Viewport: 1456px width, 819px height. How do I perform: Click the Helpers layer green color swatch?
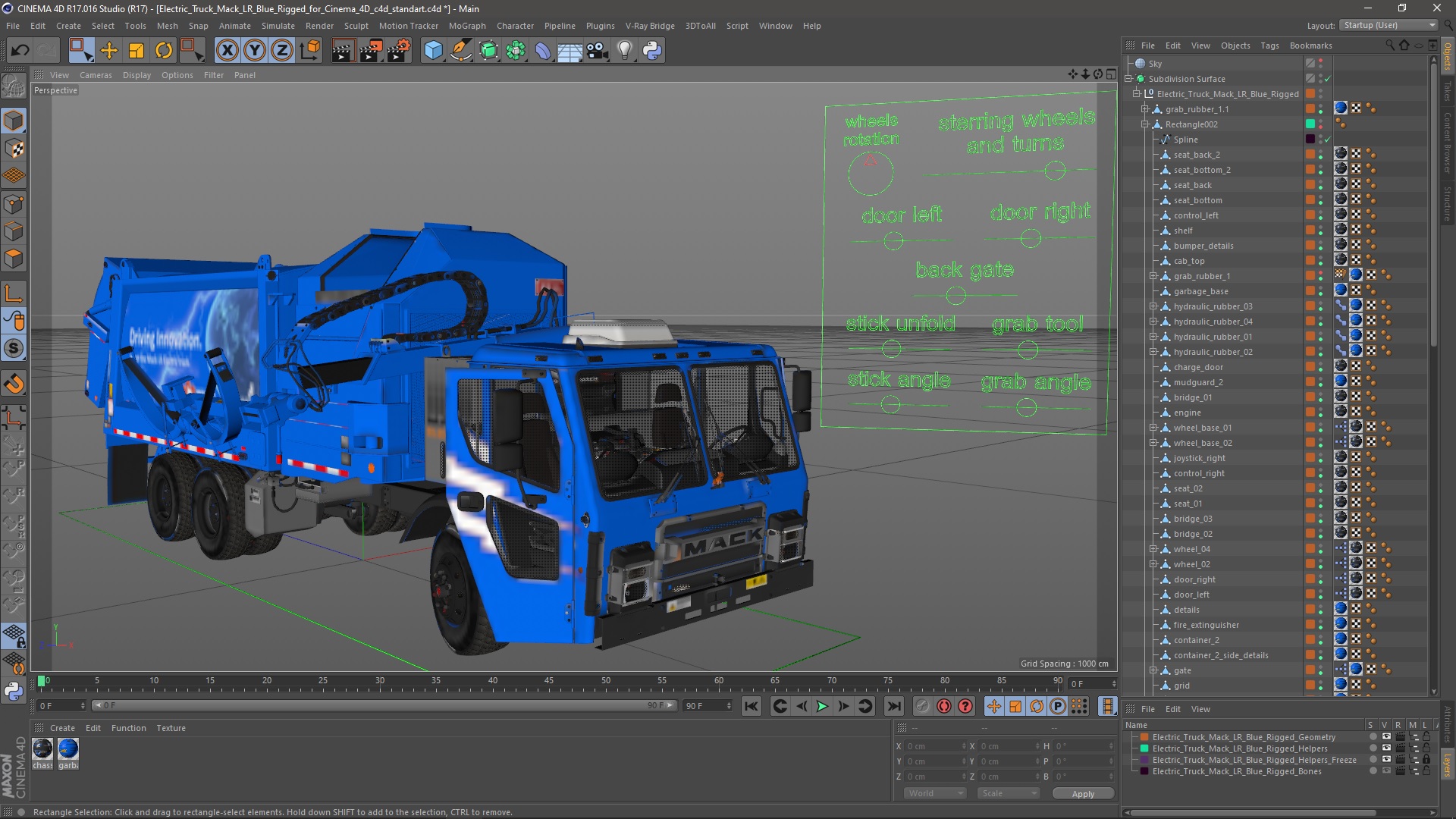point(1144,748)
